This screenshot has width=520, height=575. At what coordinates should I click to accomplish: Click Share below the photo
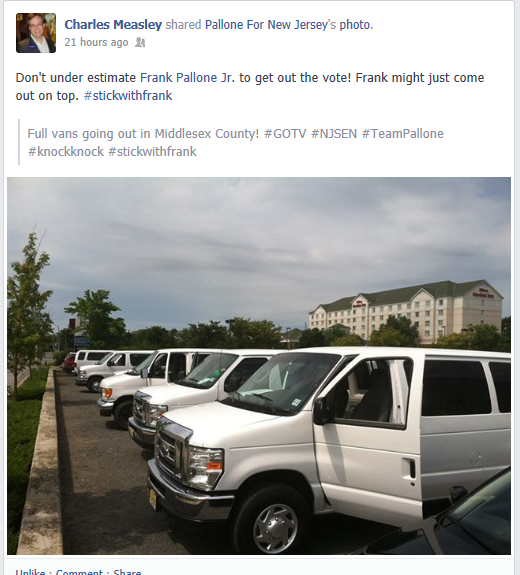[127, 571]
